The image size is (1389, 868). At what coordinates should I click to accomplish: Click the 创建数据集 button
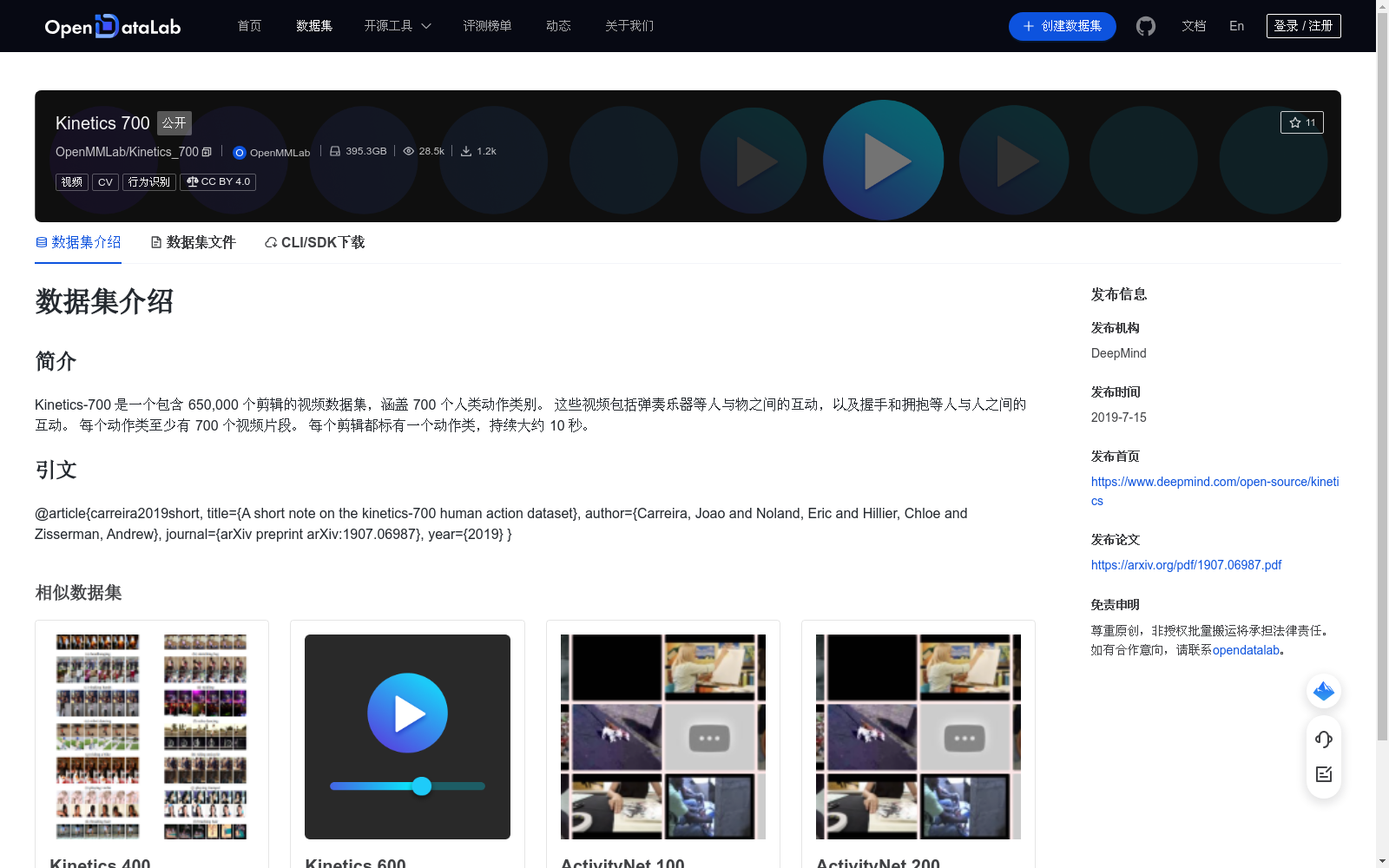click(x=1062, y=26)
